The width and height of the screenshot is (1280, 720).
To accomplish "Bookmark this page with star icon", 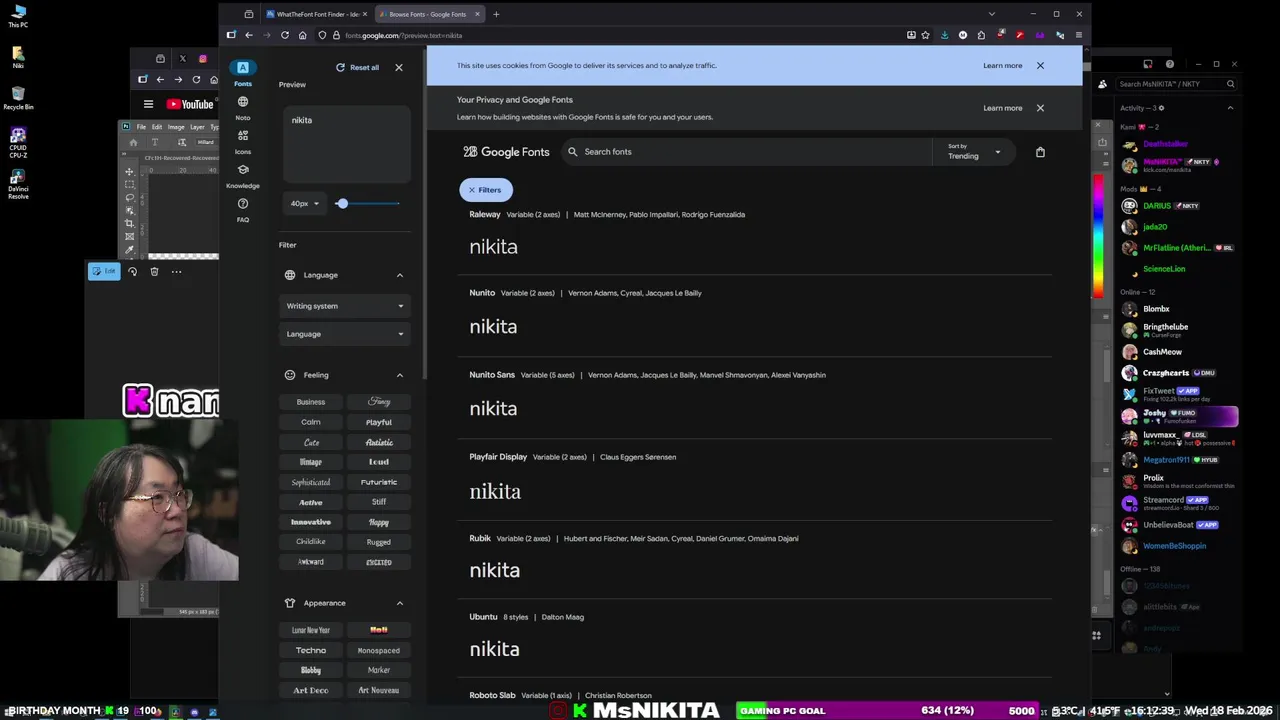I will tap(927, 35).
